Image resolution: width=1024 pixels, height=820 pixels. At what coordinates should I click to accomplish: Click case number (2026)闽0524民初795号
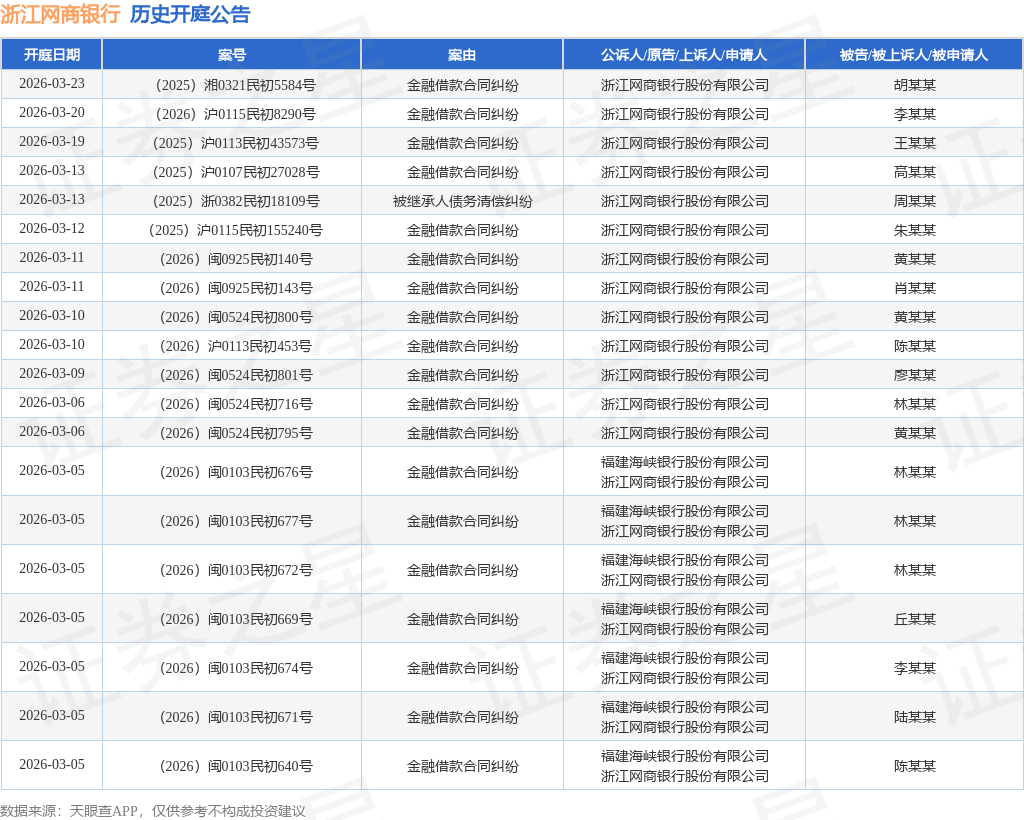pos(232,433)
